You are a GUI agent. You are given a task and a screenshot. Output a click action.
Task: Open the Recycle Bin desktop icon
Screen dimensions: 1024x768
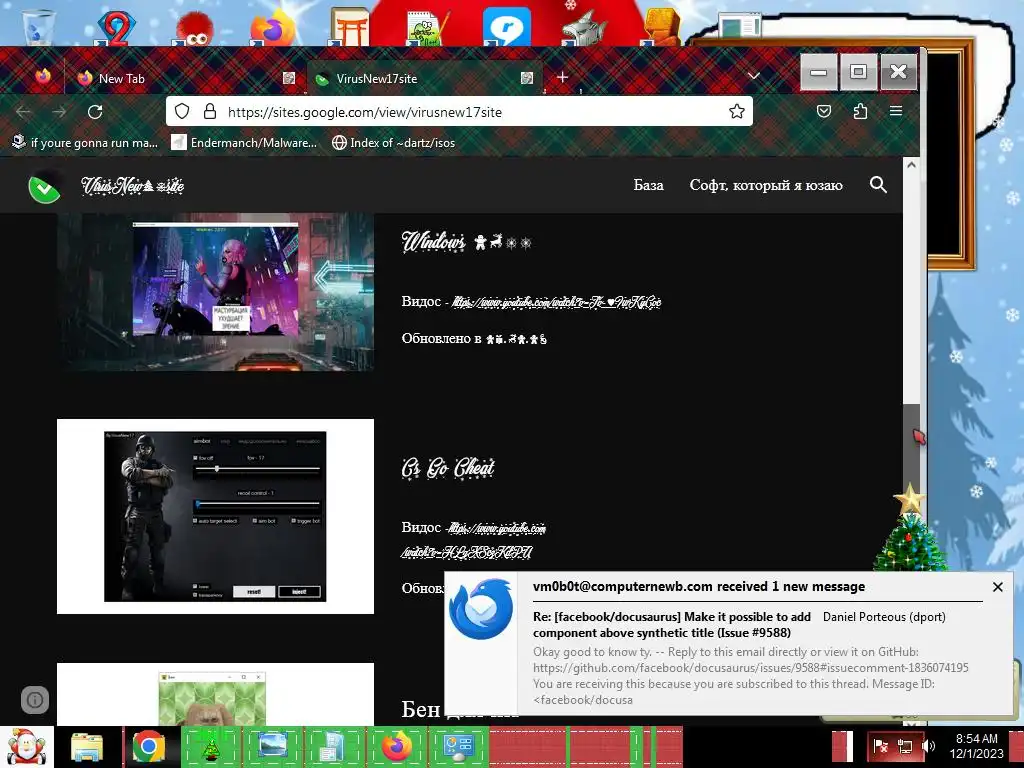39,26
